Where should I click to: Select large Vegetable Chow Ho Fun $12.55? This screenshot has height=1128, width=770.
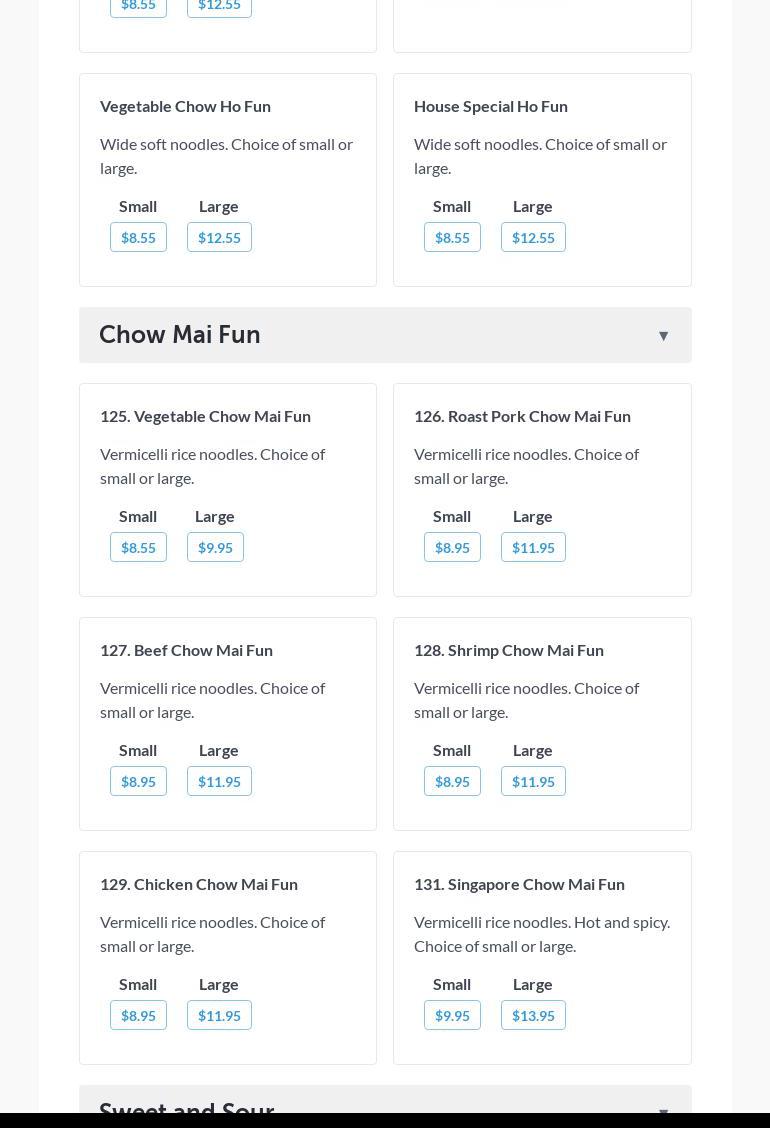pyautogui.click(x=219, y=238)
